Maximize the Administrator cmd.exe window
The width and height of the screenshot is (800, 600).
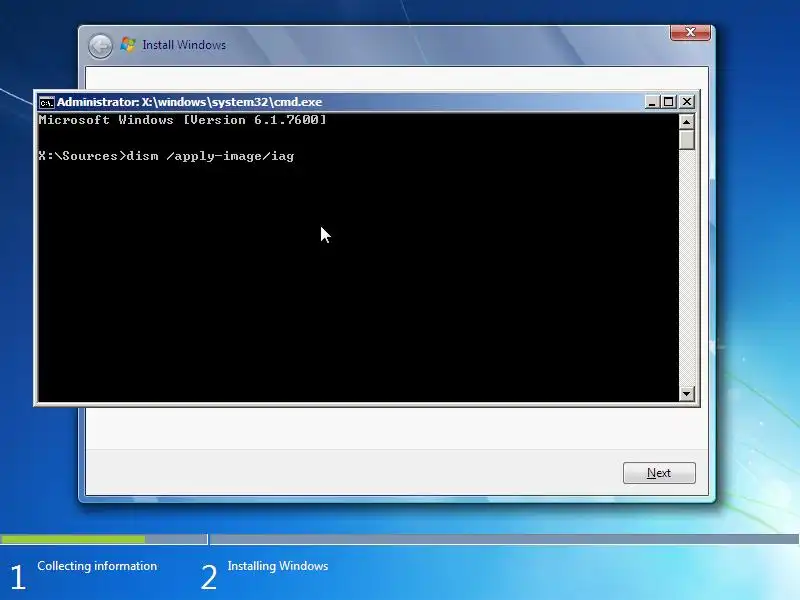pos(668,102)
